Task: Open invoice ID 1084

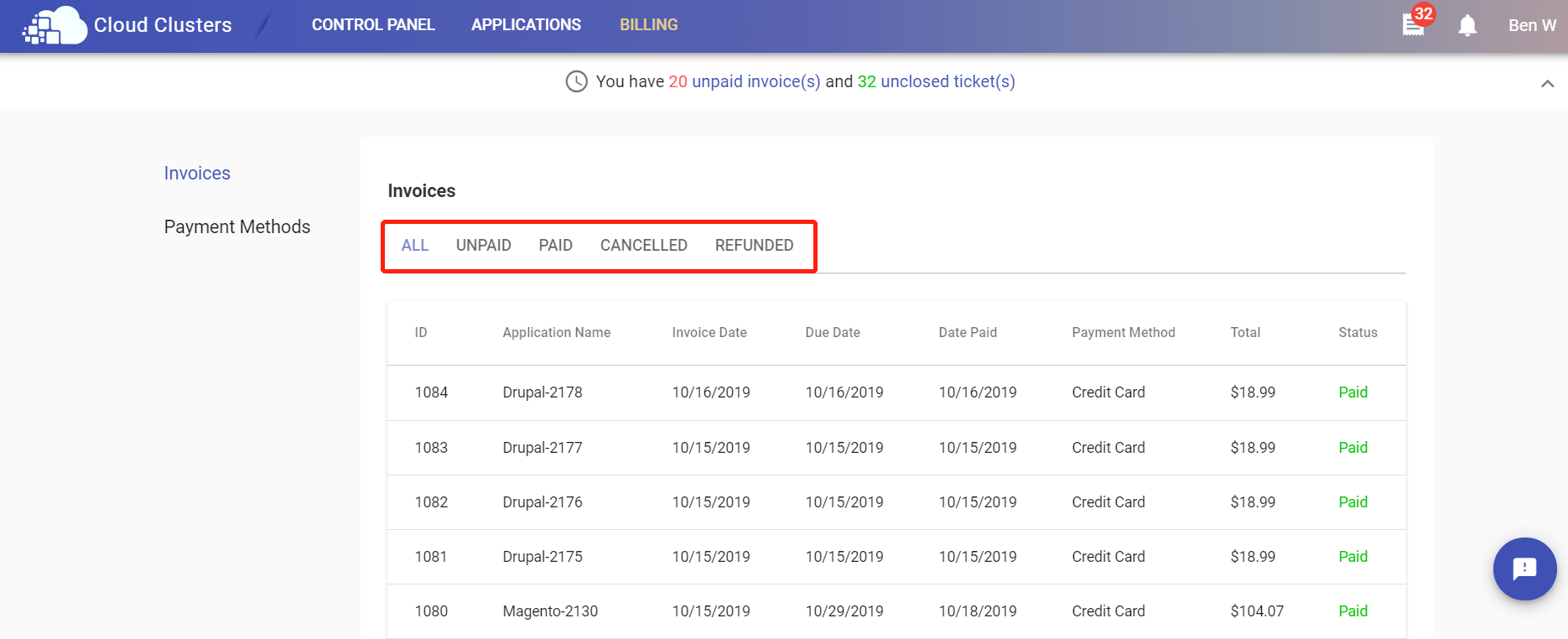Action: [431, 392]
